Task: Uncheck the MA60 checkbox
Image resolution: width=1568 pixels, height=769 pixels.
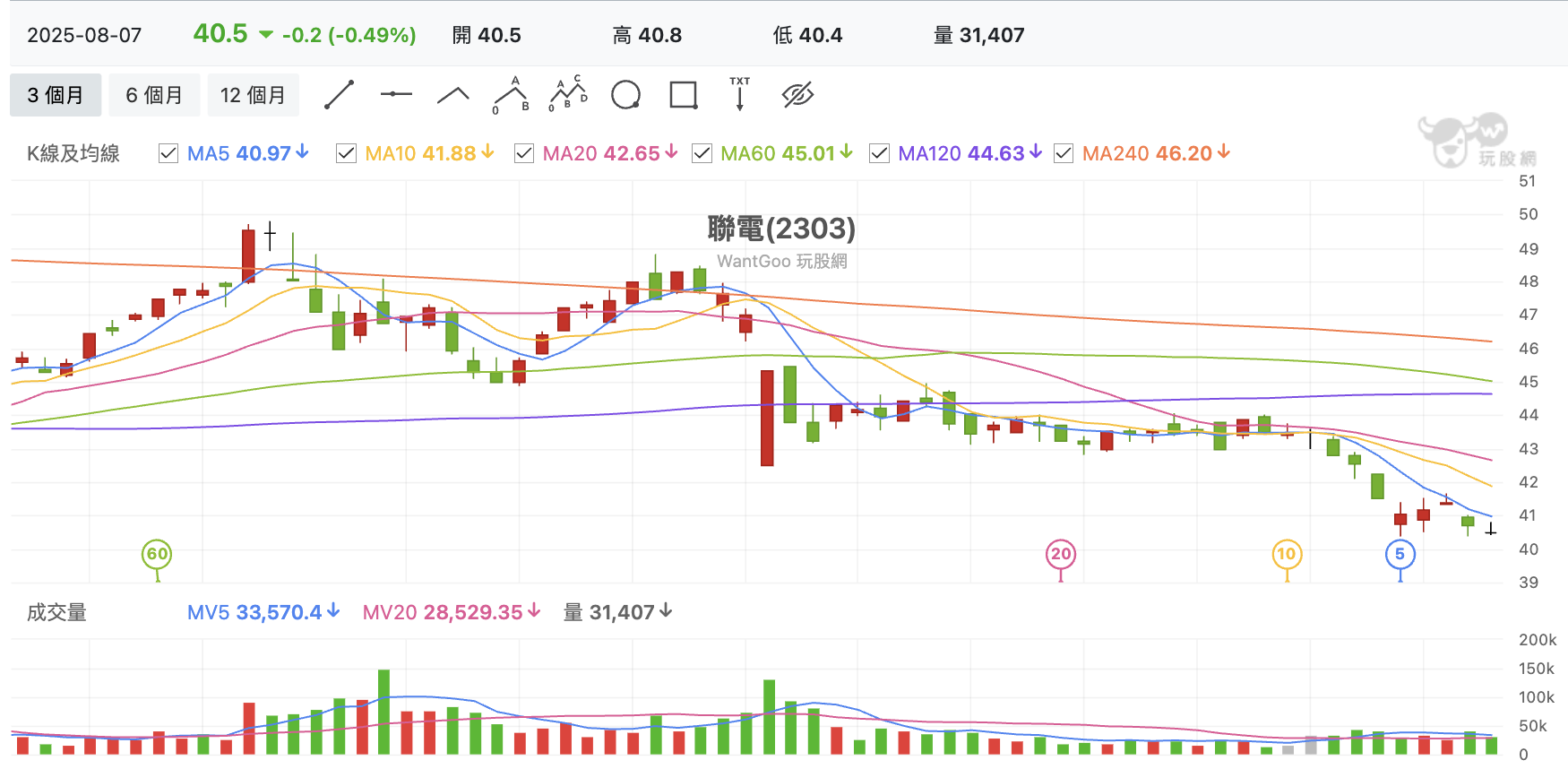Action: [x=702, y=153]
